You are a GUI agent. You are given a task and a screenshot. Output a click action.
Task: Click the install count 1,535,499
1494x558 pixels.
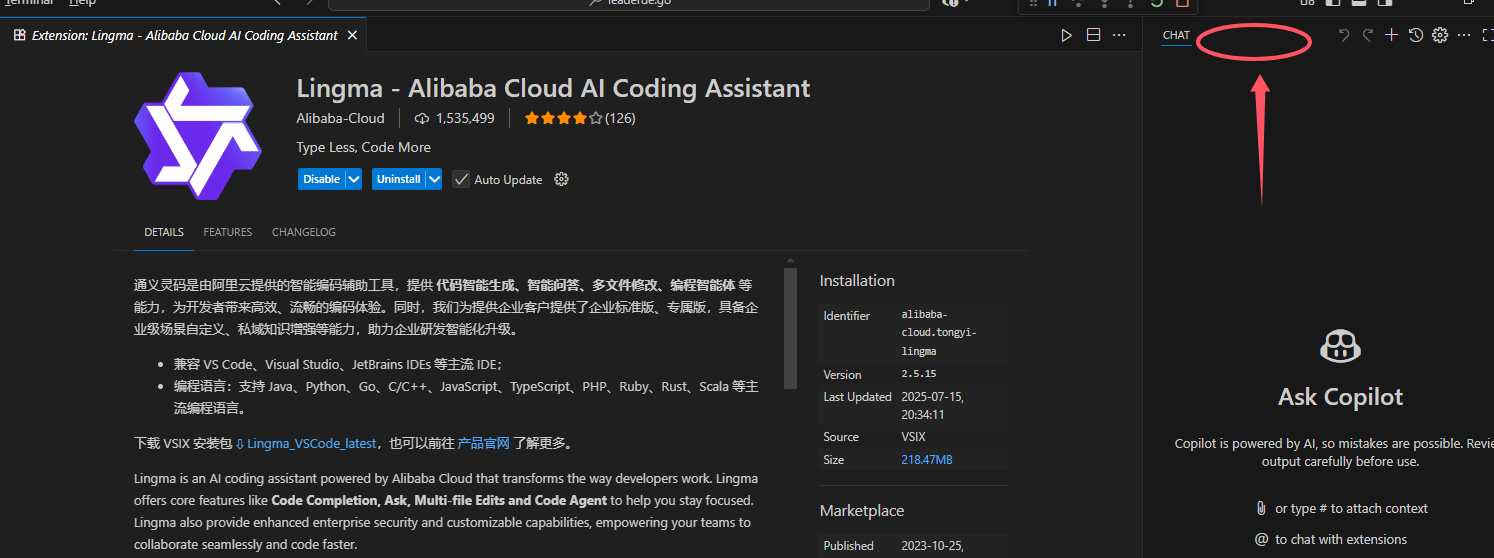[465, 118]
